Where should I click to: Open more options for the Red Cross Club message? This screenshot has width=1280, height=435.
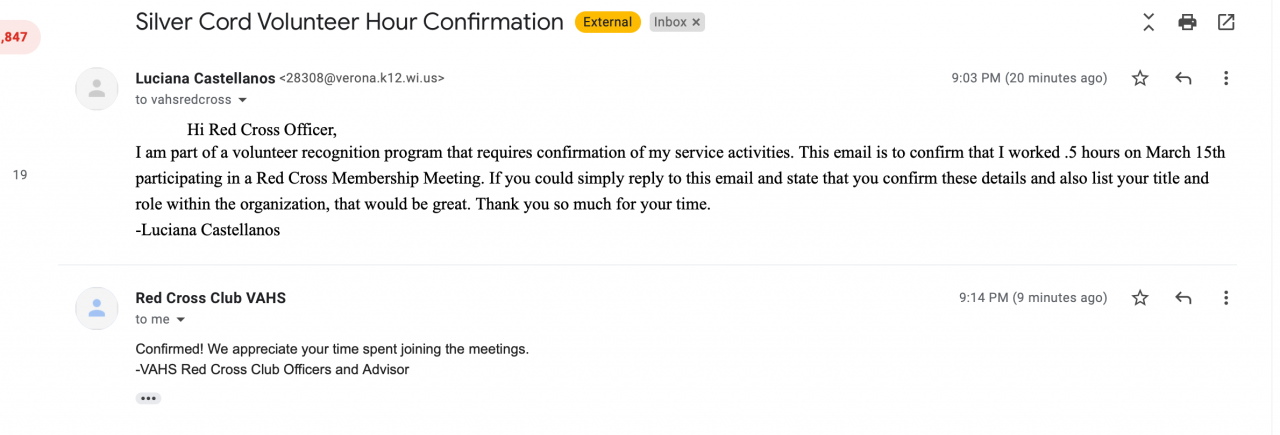(x=1226, y=298)
